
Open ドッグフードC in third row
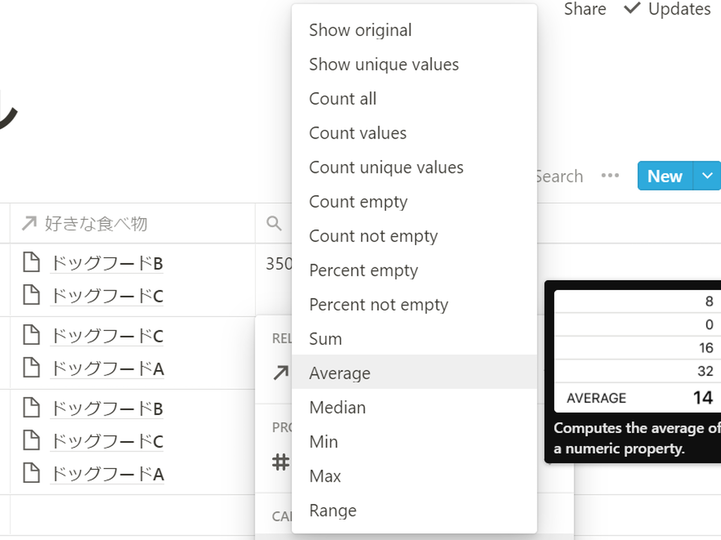[x=107, y=441]
